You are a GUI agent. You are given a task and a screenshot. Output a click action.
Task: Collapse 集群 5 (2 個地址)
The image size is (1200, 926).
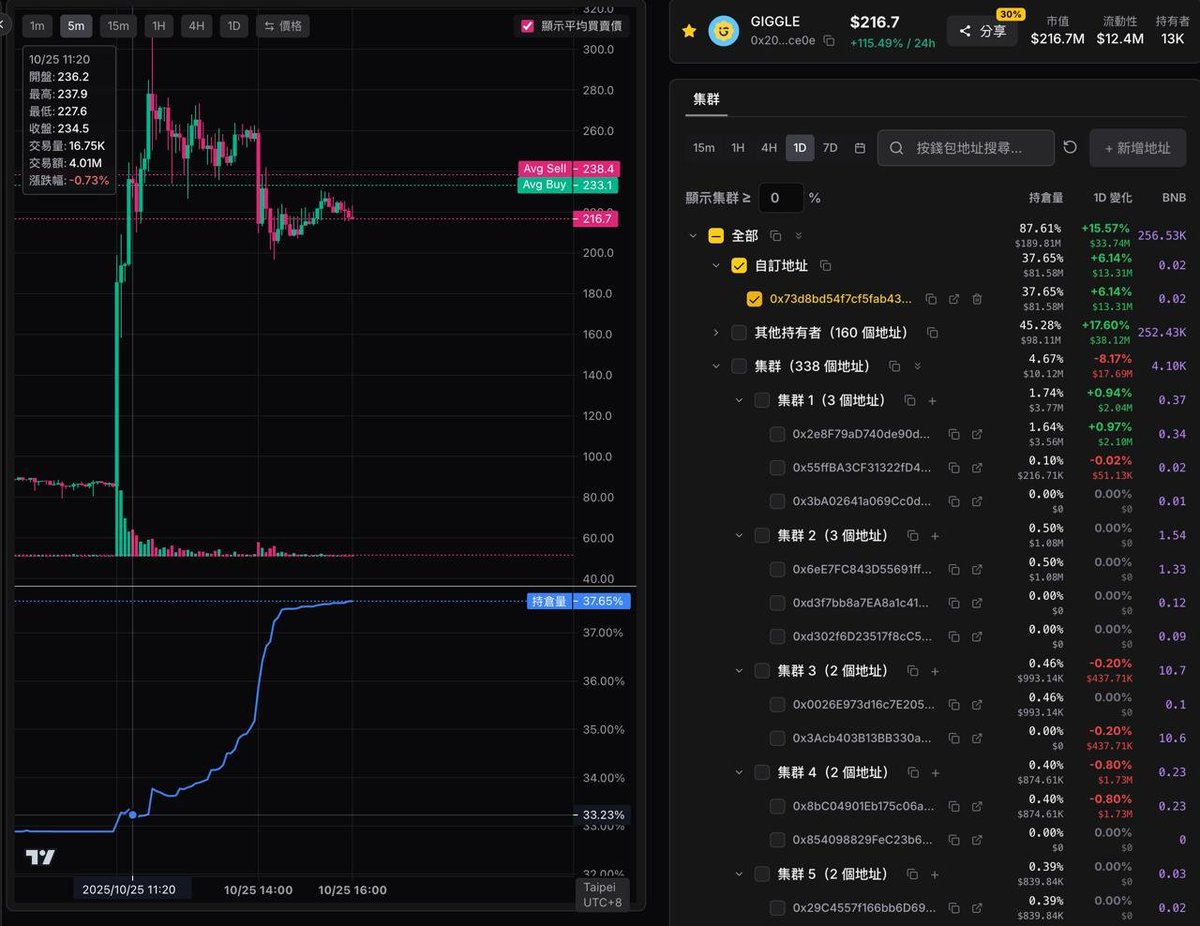point(739,874)
